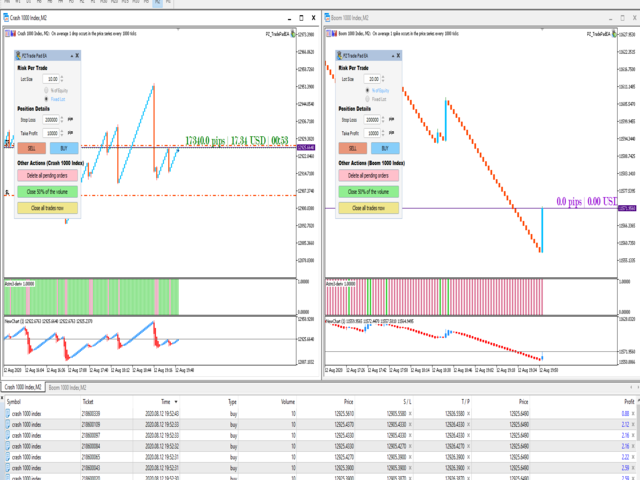Close the trade pad on Crash chart
This screenshot has height=480, width=640.
pos(77,55)
